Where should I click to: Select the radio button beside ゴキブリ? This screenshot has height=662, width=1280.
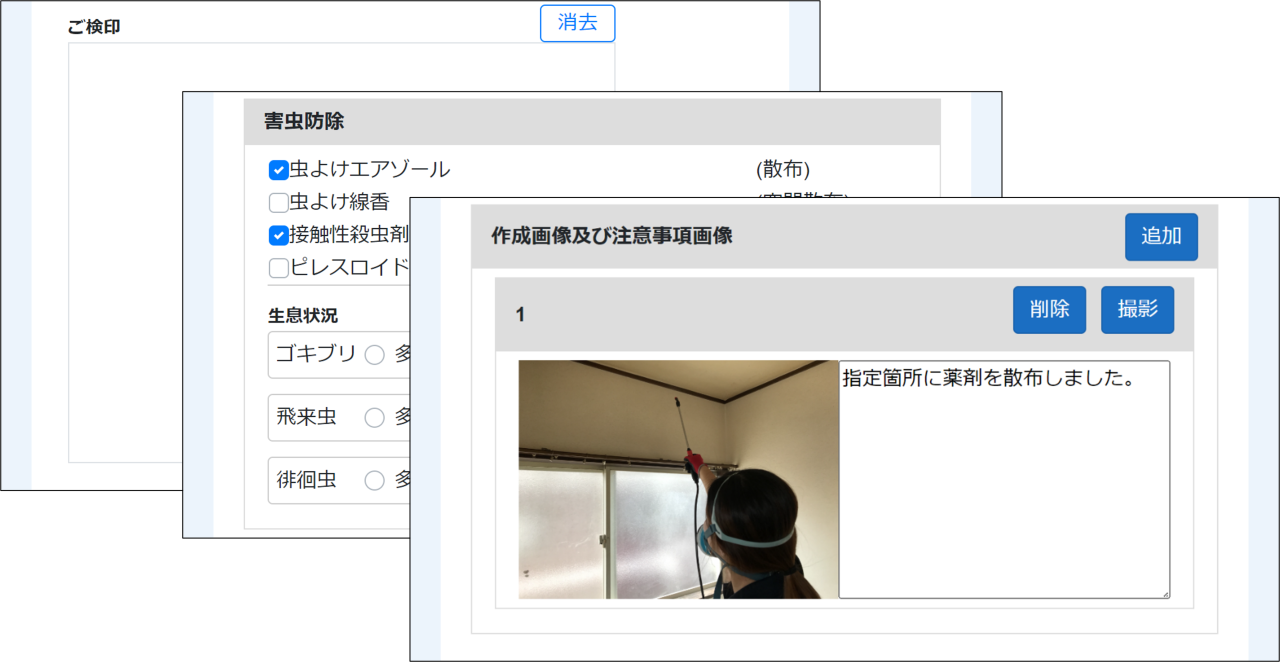click(374, 355)
